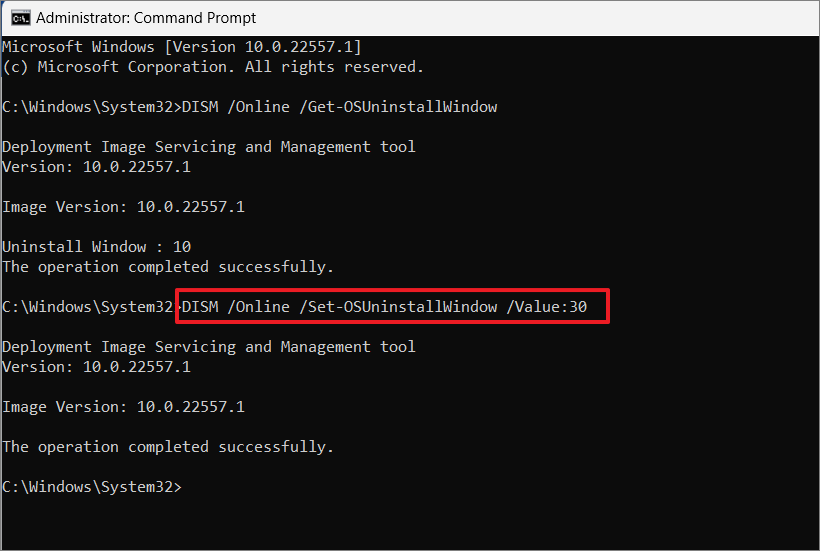Click the second Version: 10.0.22557.1 line under DISM
The height and width of the screenshot is (551, 820).
97,367
